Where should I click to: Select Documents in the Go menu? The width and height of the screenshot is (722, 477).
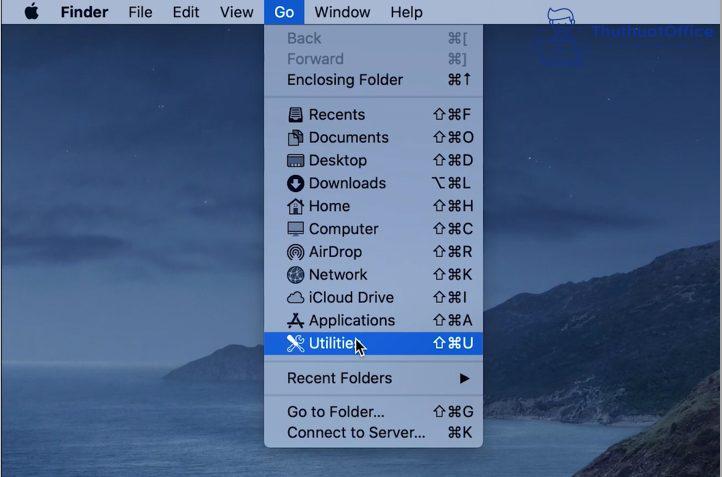coord(373,137)
